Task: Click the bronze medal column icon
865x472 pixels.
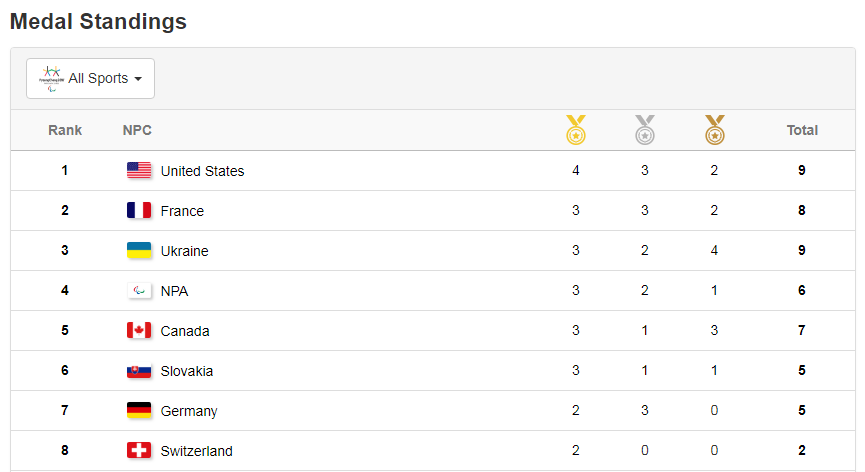Action: click(714, 130)
